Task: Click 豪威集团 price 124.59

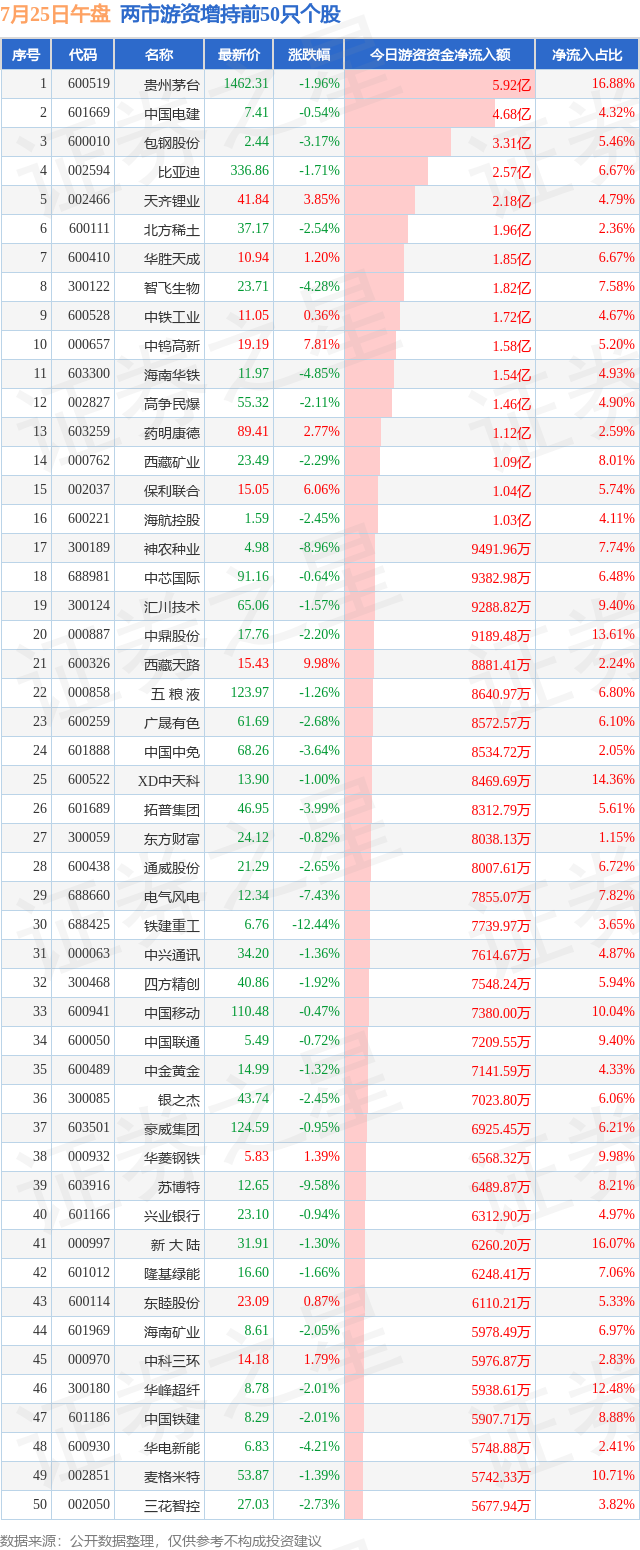Action: pos(250,1128)
